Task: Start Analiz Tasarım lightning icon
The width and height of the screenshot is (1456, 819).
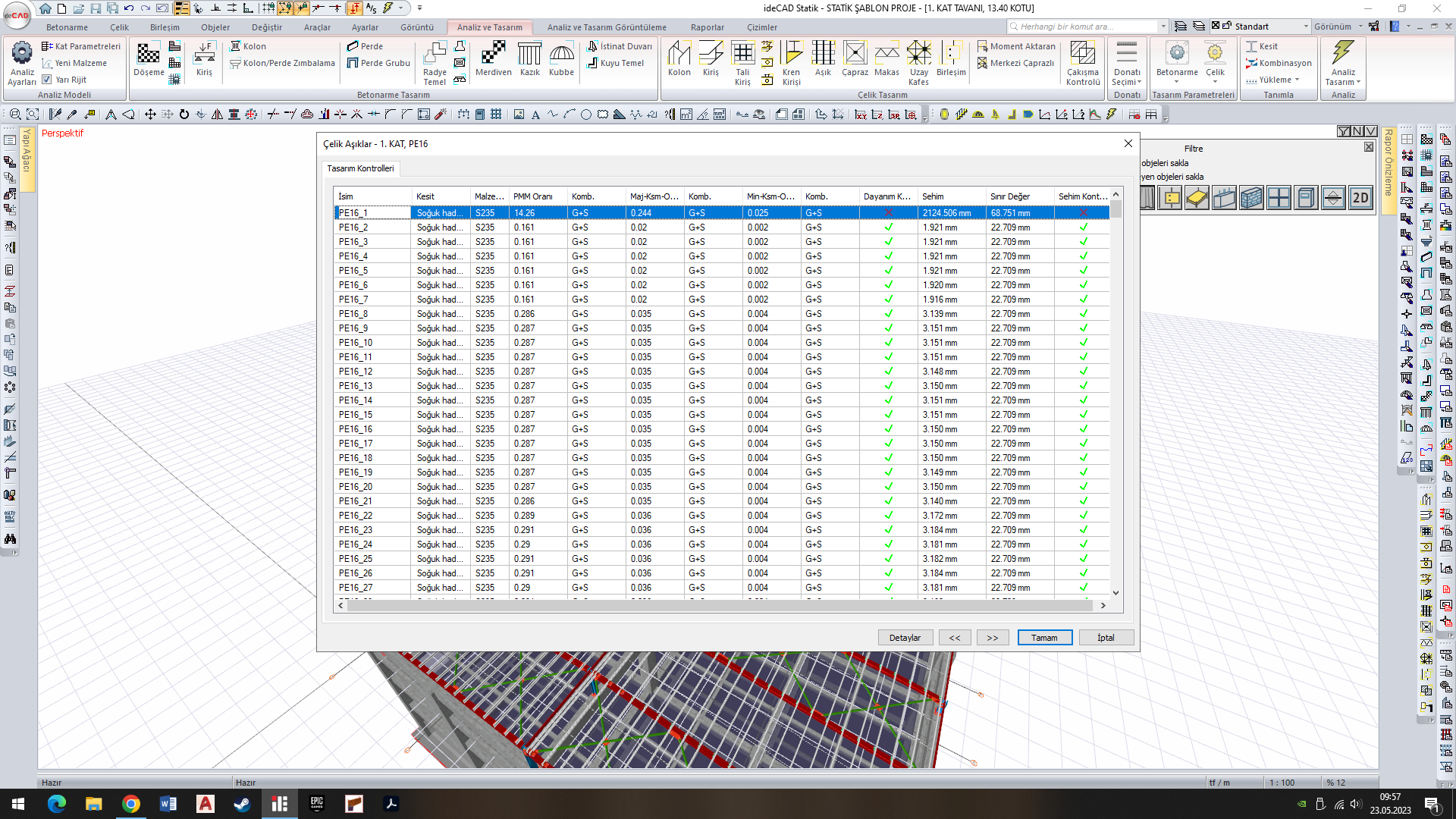Action: coord(1343,55)
